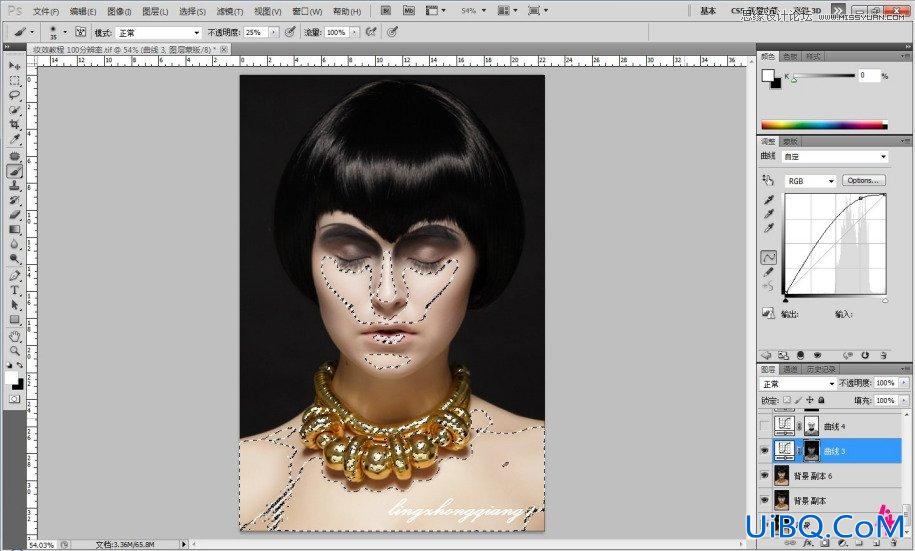Show the 曲线 4 layer visibility box
The height and width of the screenshot is (551, 915).
point(764,426)
